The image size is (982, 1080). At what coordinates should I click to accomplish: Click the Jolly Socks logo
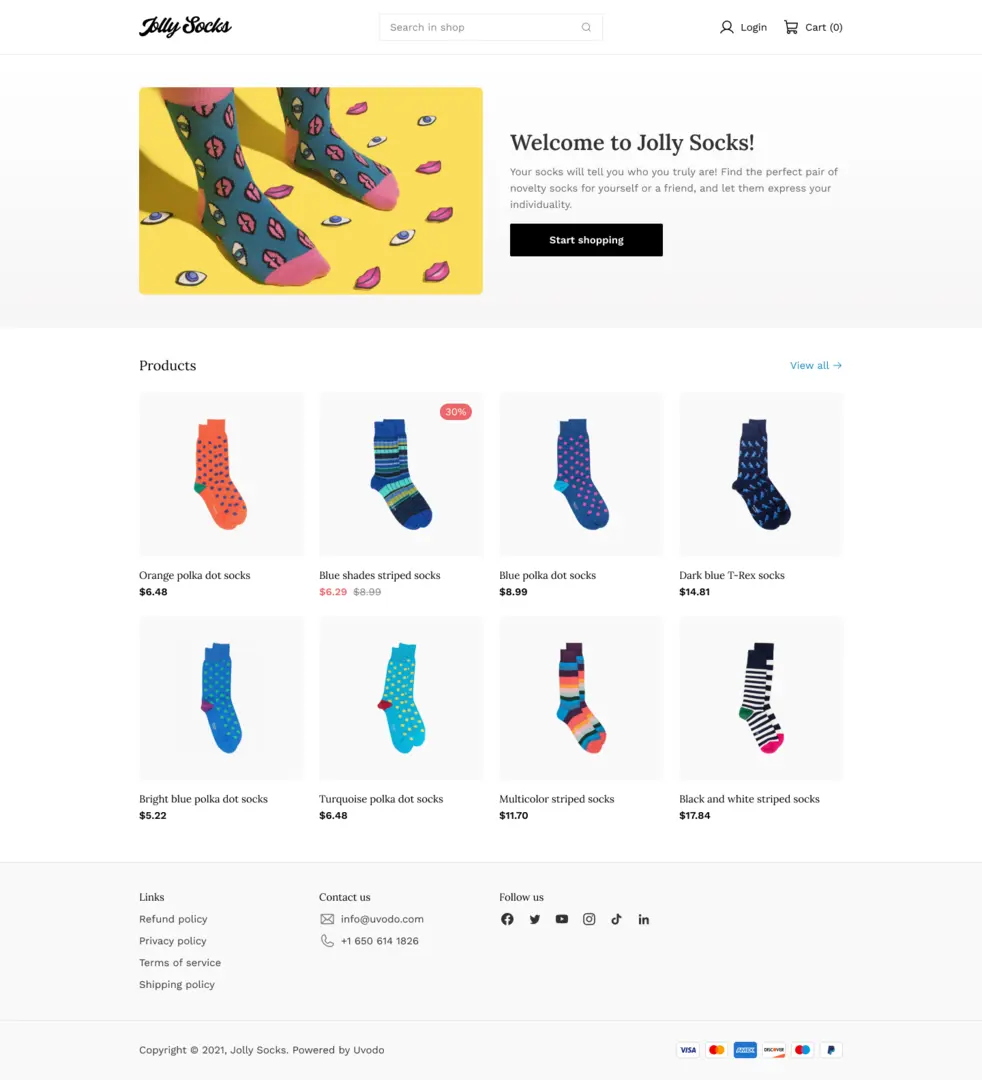(185, 26)
